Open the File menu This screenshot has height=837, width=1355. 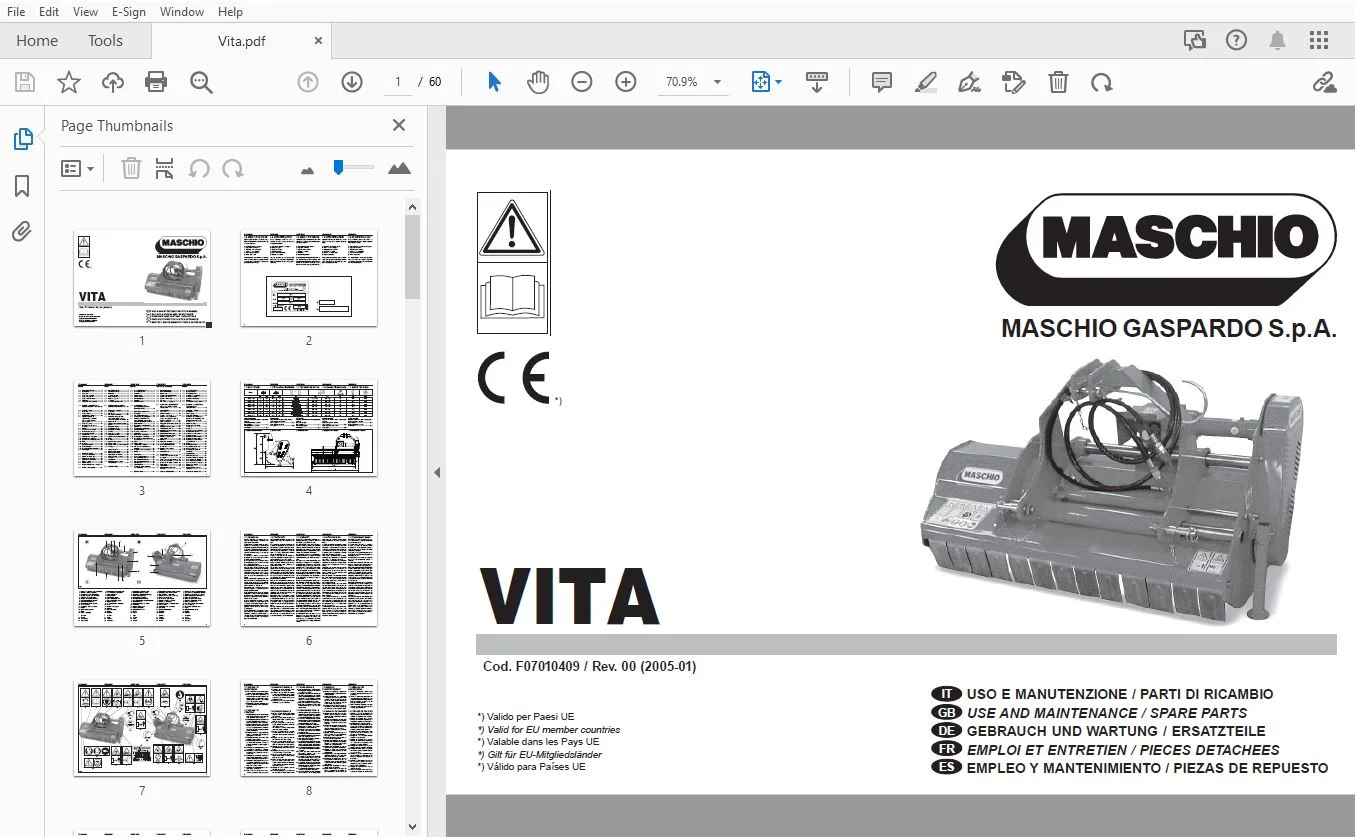[16, 12]
